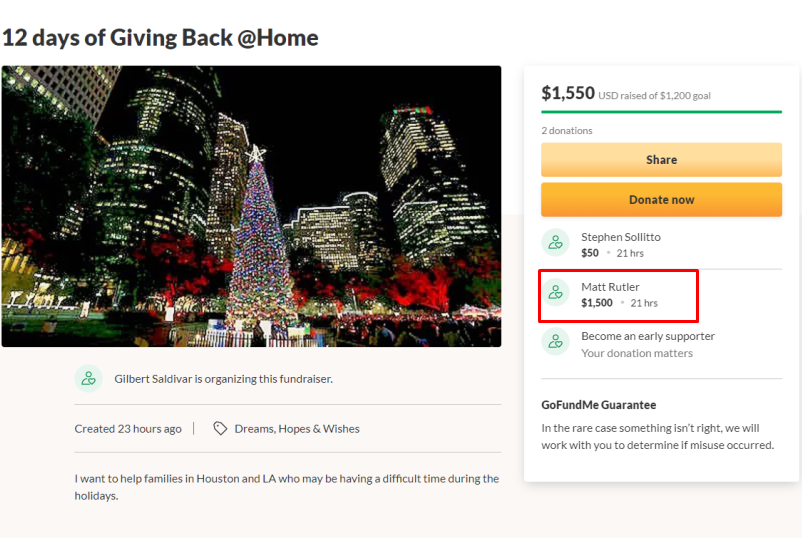The image size is (802, 548).
Task: Click Gilbert Saldivar is organizing this fundraiser text
Action: (224, 379)
